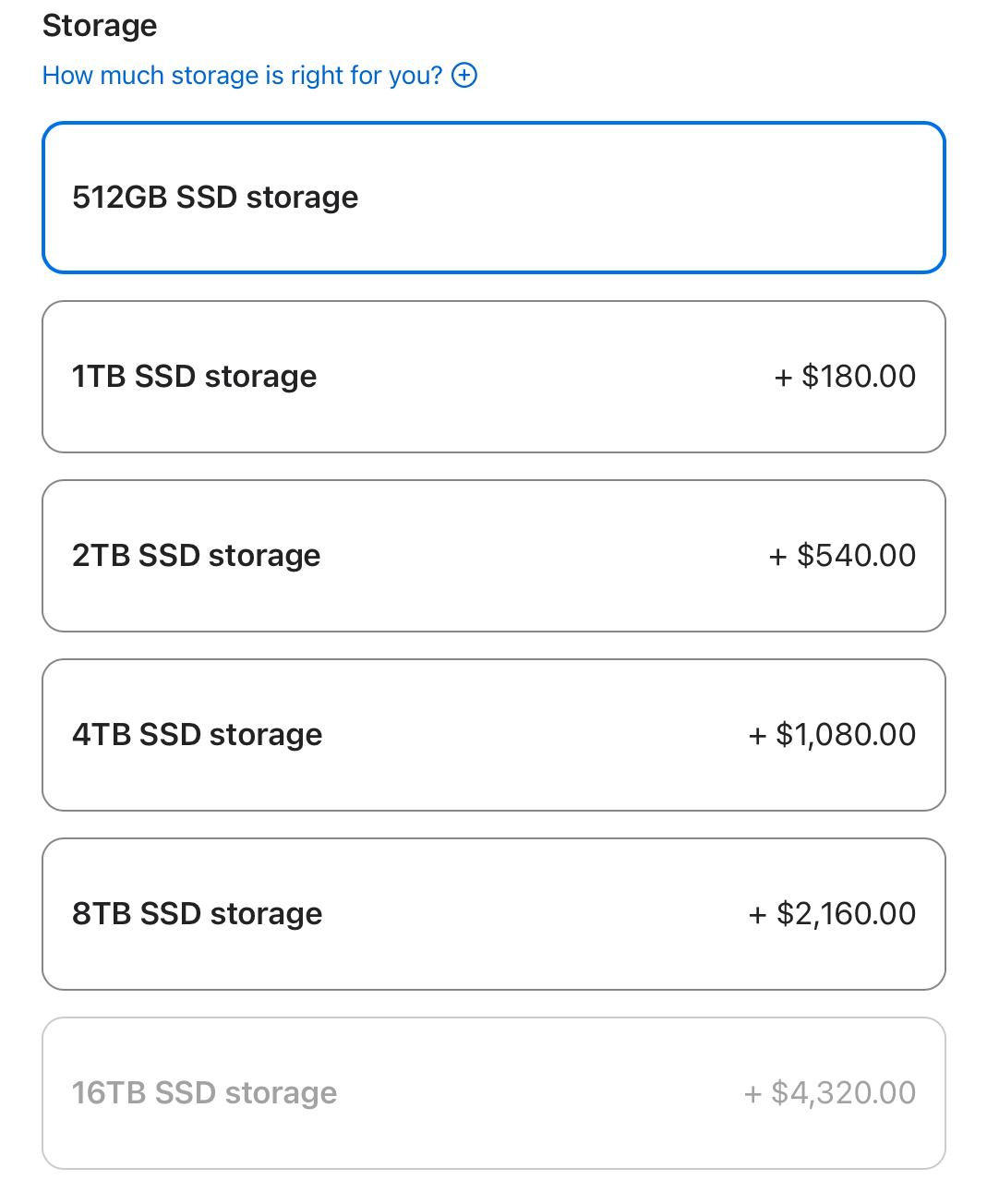Viewport: 999px width, 1204px height.
Task: Click the '1TB SSD storage' label text
Action: pyautogui.click(x=195, y=377)
